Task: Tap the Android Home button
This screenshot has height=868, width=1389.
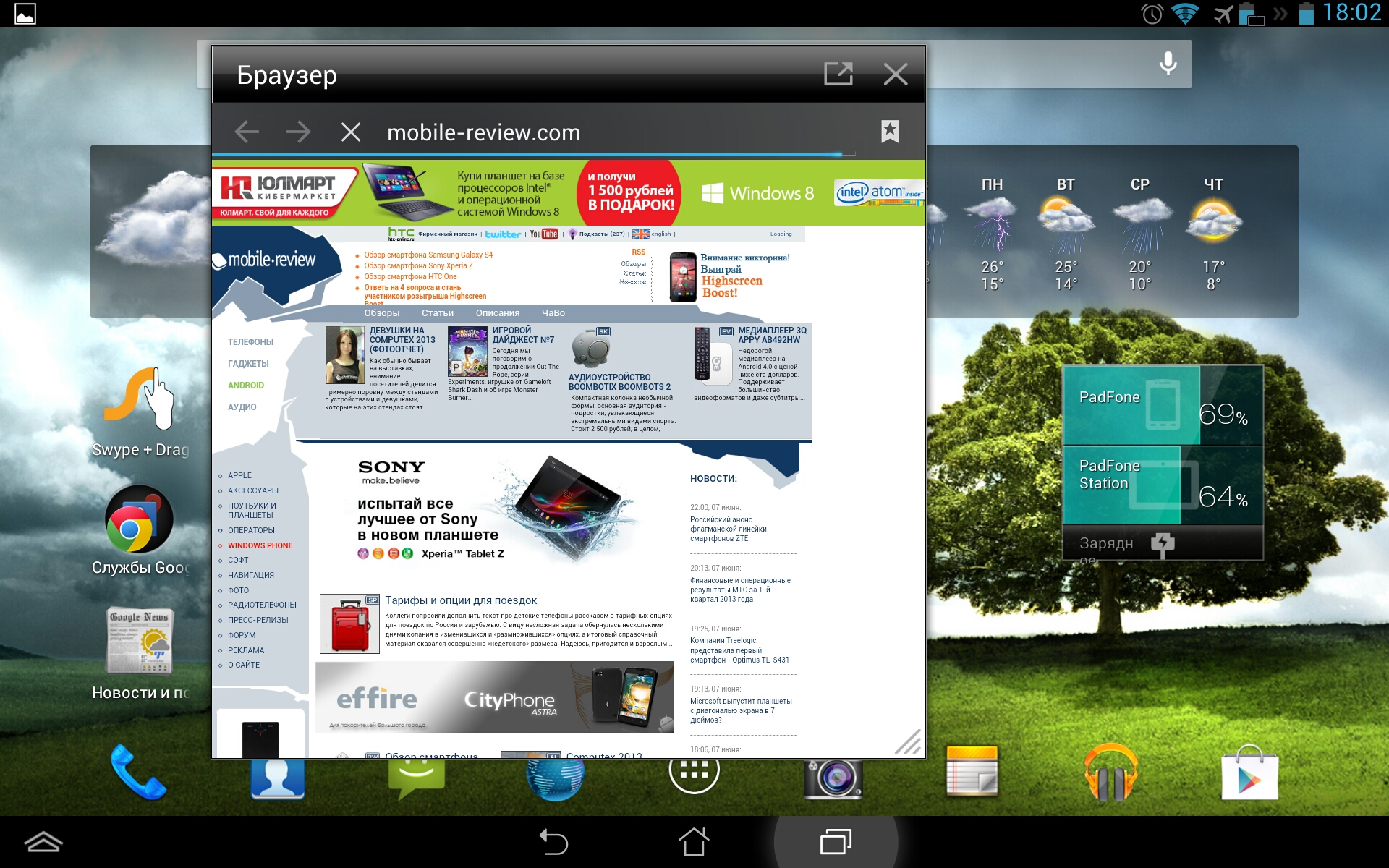Action: pos(694,842)
